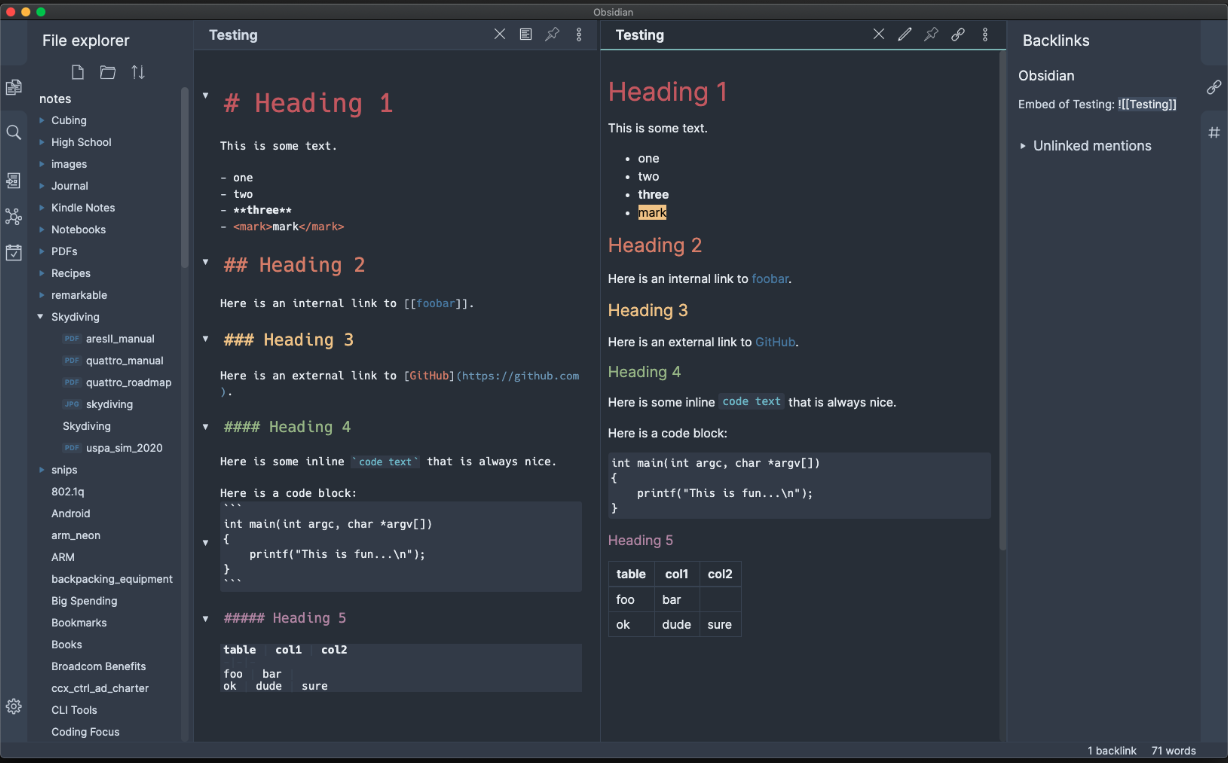Close the left Testing editor pane
The image size is (1228, 763).
tap(500, 34)
